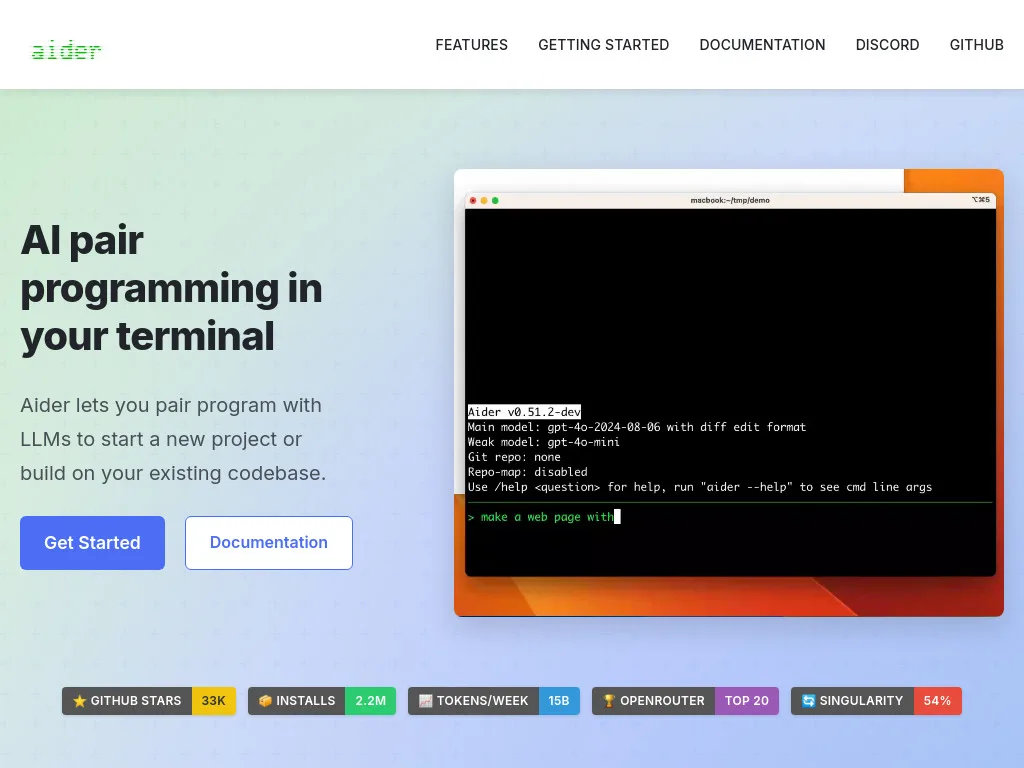1024x768 pixels.
Task: Open the GETTING STARTED navigation item
Action: 603,45
